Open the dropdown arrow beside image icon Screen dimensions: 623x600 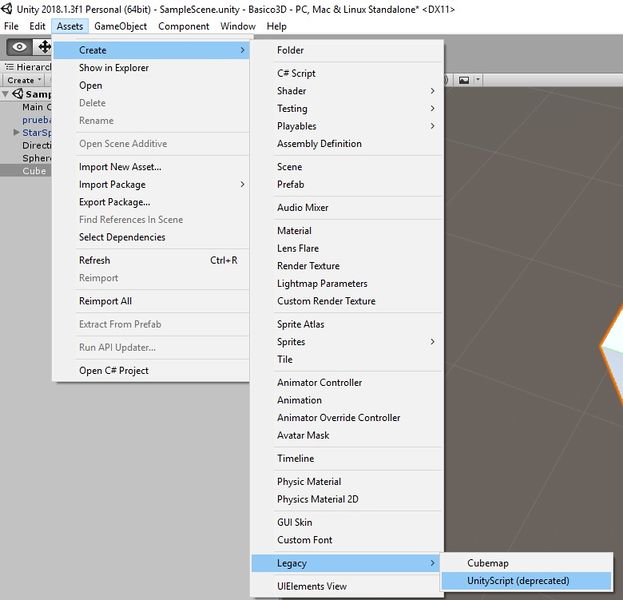(x=478, y=79)
